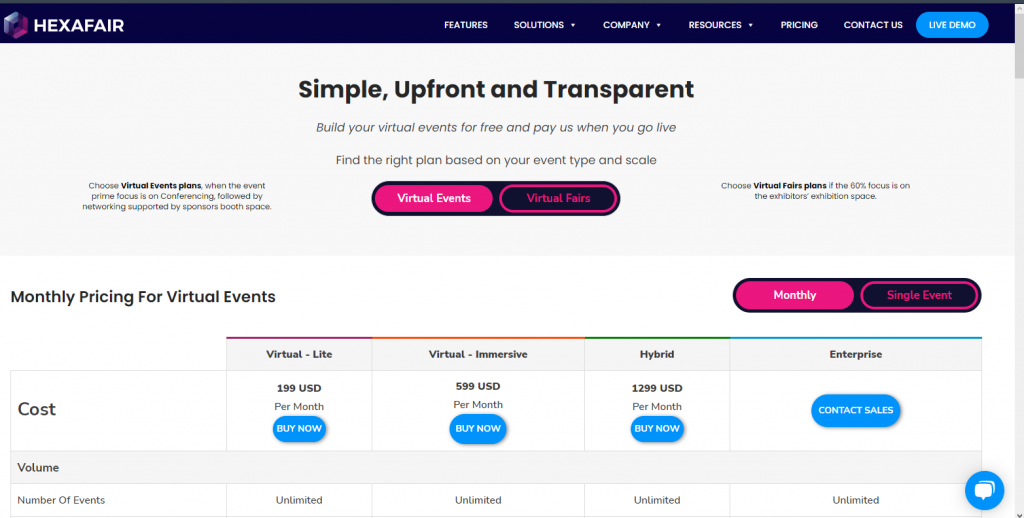Go to the Pricing page
Viewport: 1024px width, 518px height.
pos(799,25)
